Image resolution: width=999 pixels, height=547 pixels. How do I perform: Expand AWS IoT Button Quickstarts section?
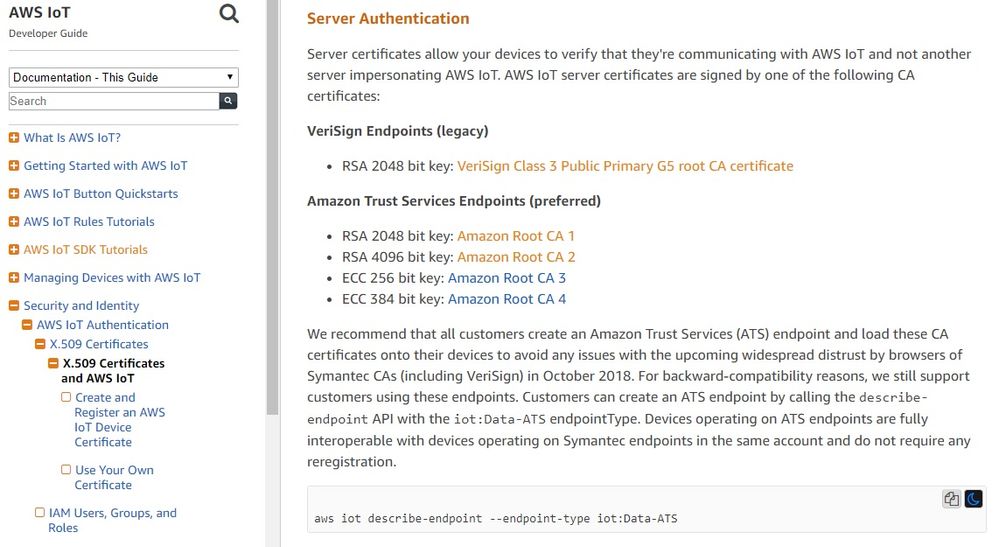14,194
